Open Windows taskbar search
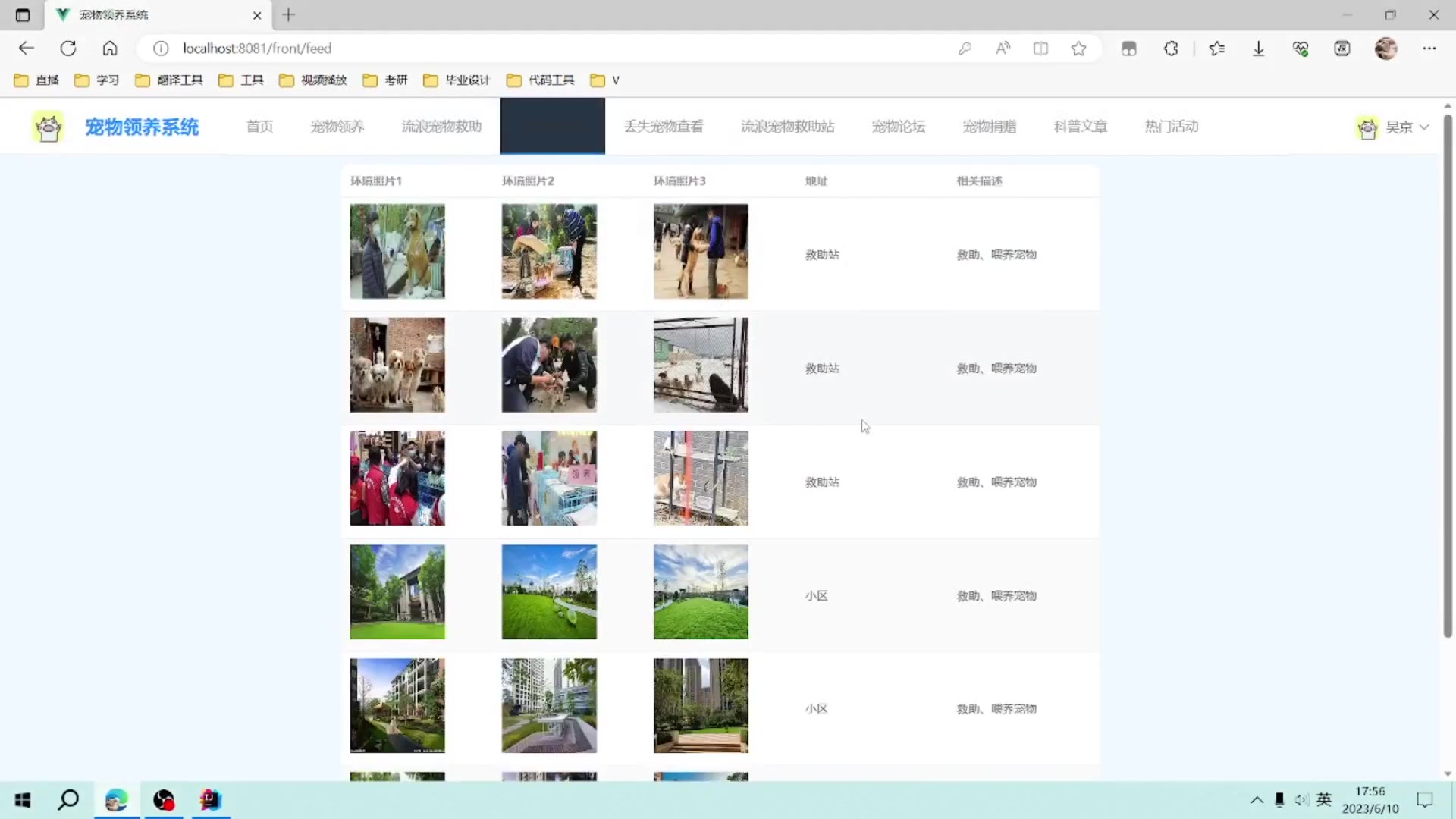The height and width of the screenshot is (819, 1456). (68, 800)
